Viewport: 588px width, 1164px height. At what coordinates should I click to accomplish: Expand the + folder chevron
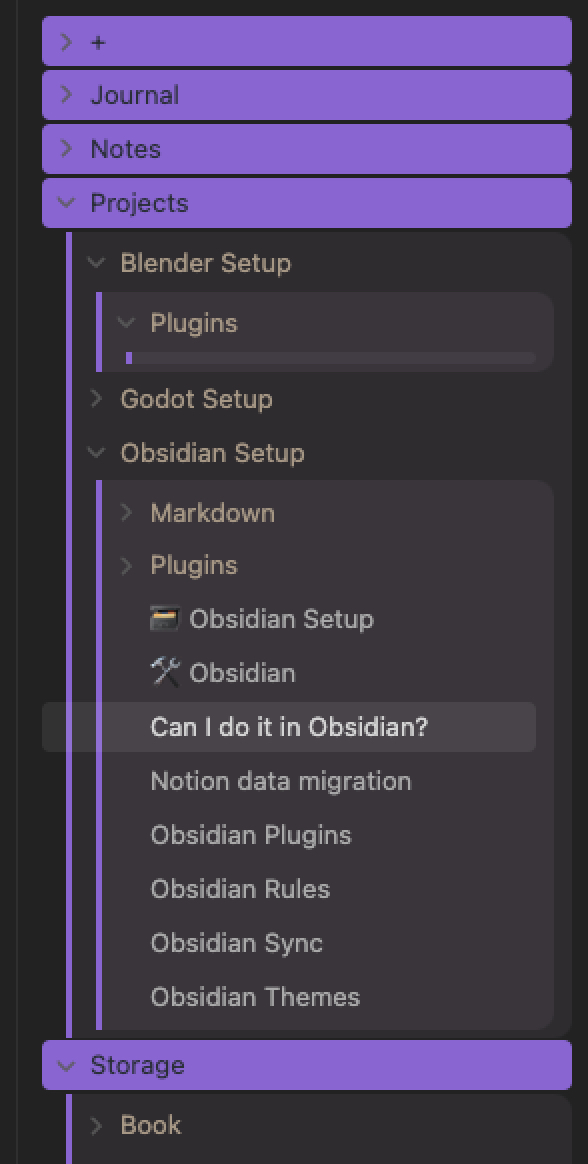pos(67,42)
